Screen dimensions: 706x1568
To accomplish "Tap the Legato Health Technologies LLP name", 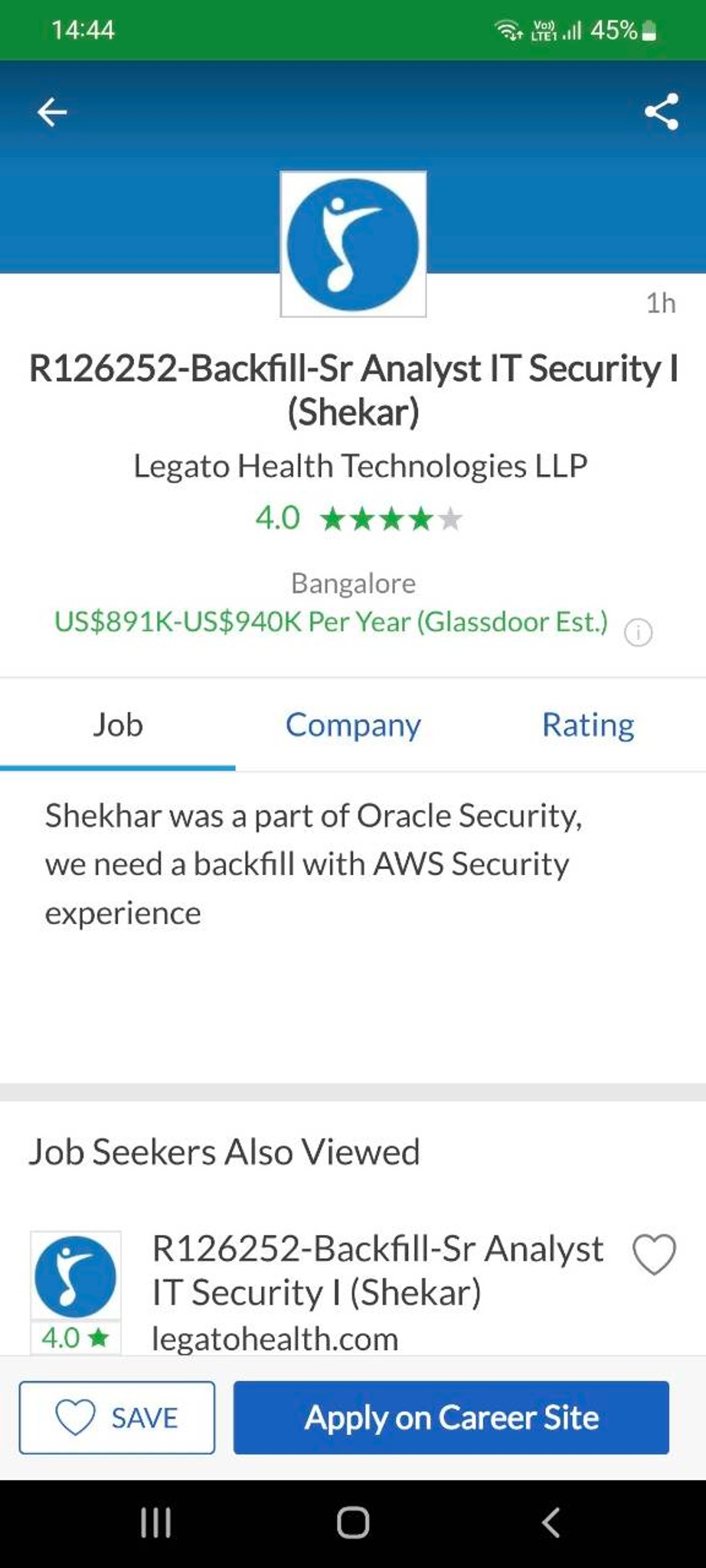I will 360,465.
